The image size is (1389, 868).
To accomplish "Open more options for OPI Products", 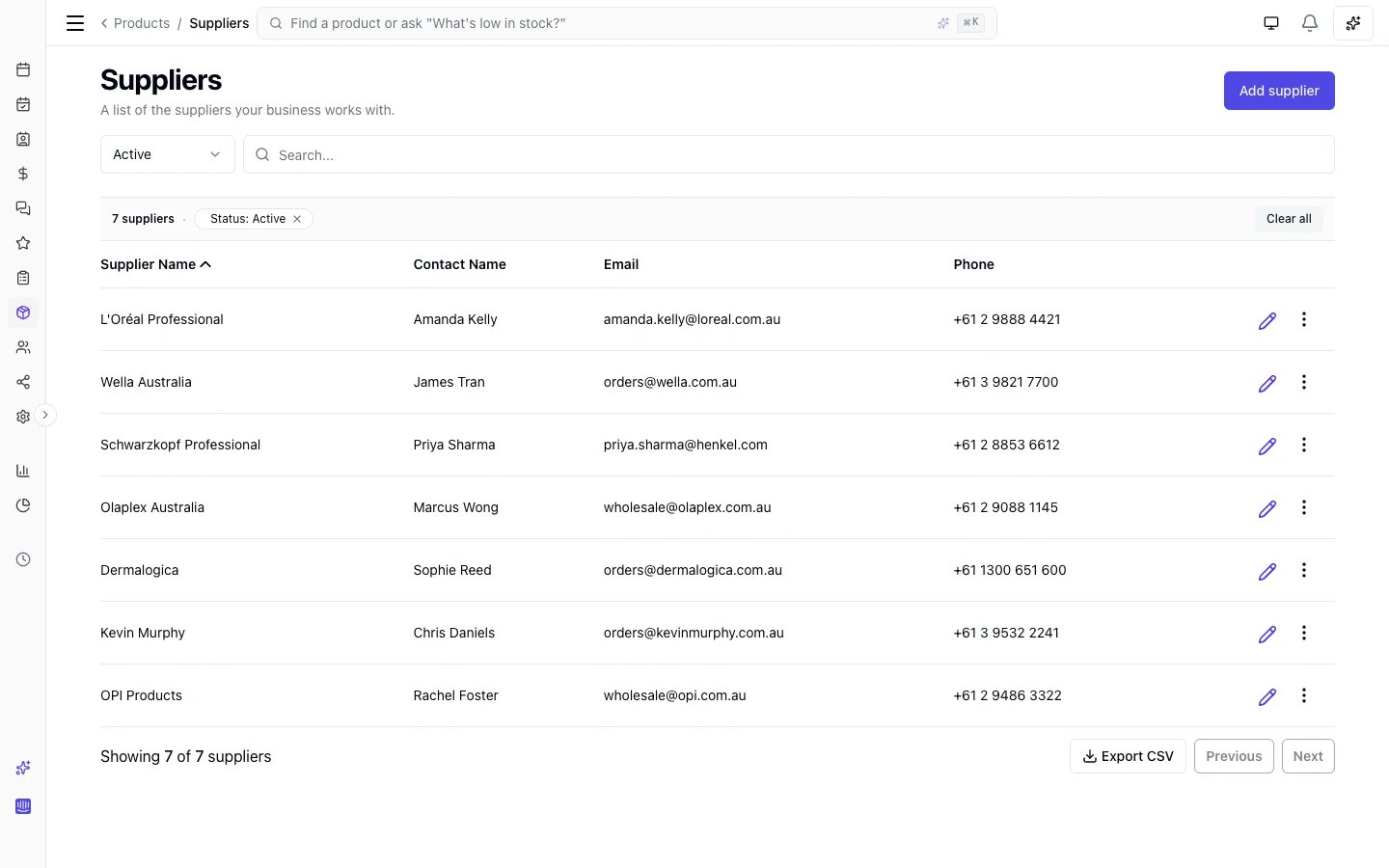I will coord(1304,695).
